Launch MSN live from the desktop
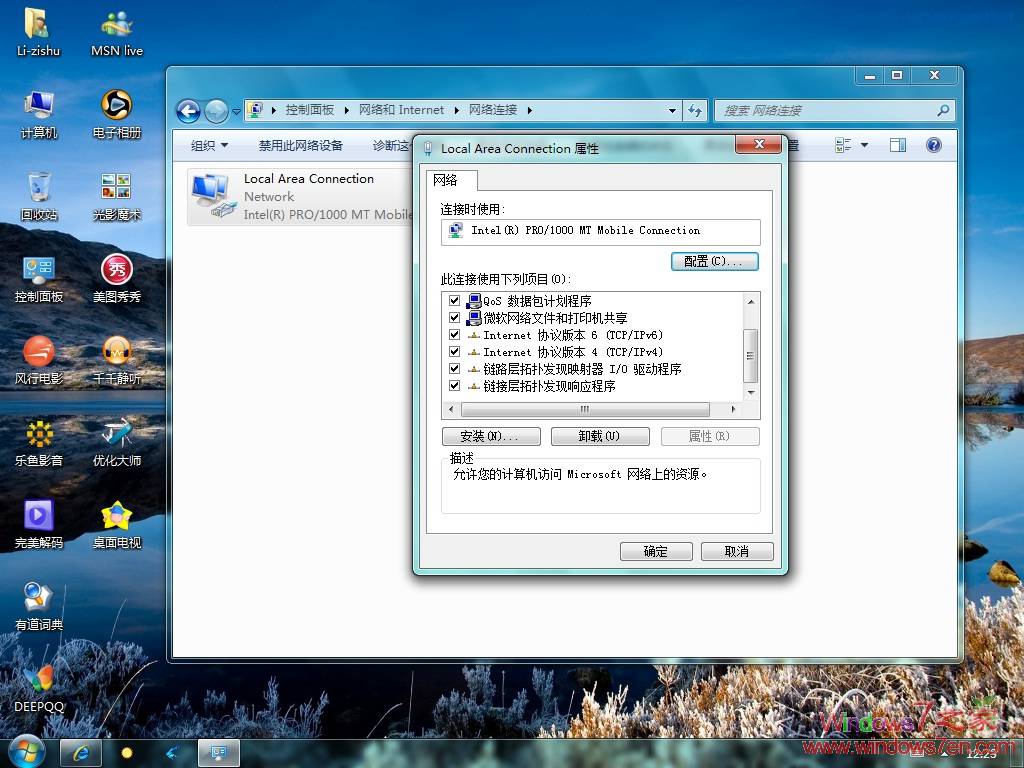The height and width of the screenshot is (768, 1024). tap(115, 25)
